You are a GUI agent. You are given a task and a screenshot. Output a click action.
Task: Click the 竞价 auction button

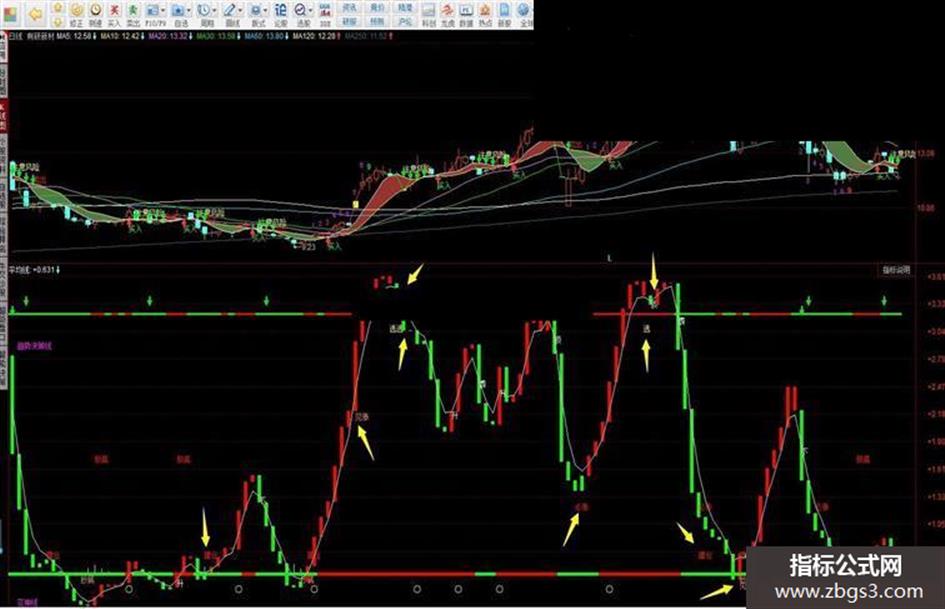point(377,7)
